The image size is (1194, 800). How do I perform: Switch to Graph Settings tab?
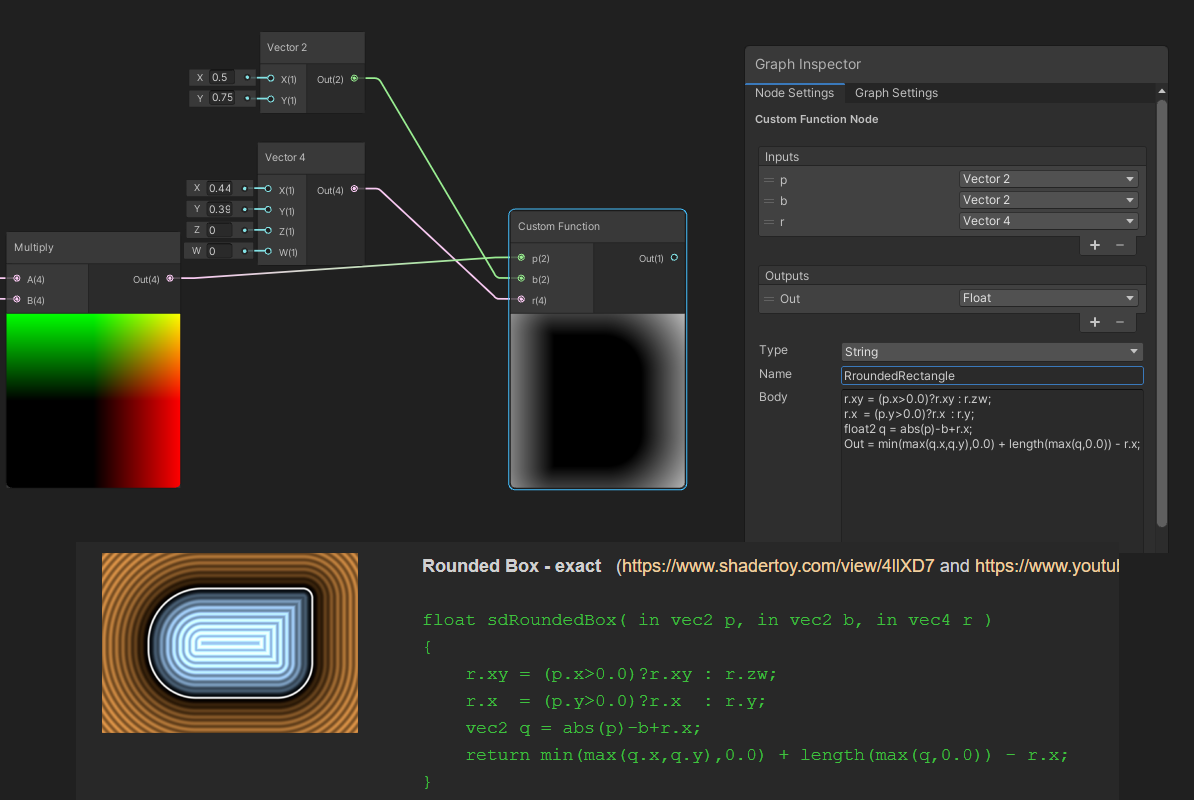coord(896,93)
